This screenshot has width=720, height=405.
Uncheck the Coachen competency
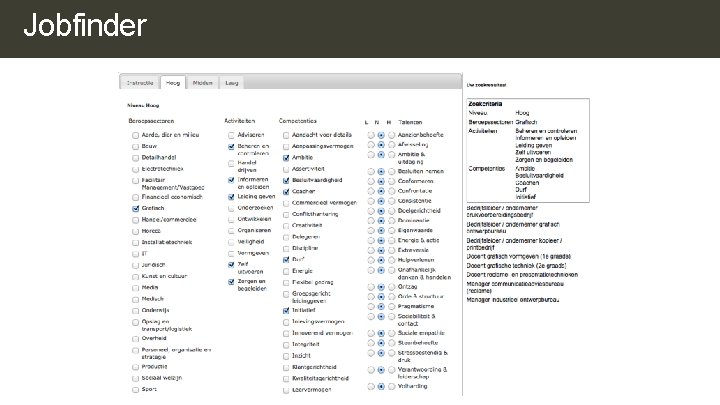[x=286, y=192]
